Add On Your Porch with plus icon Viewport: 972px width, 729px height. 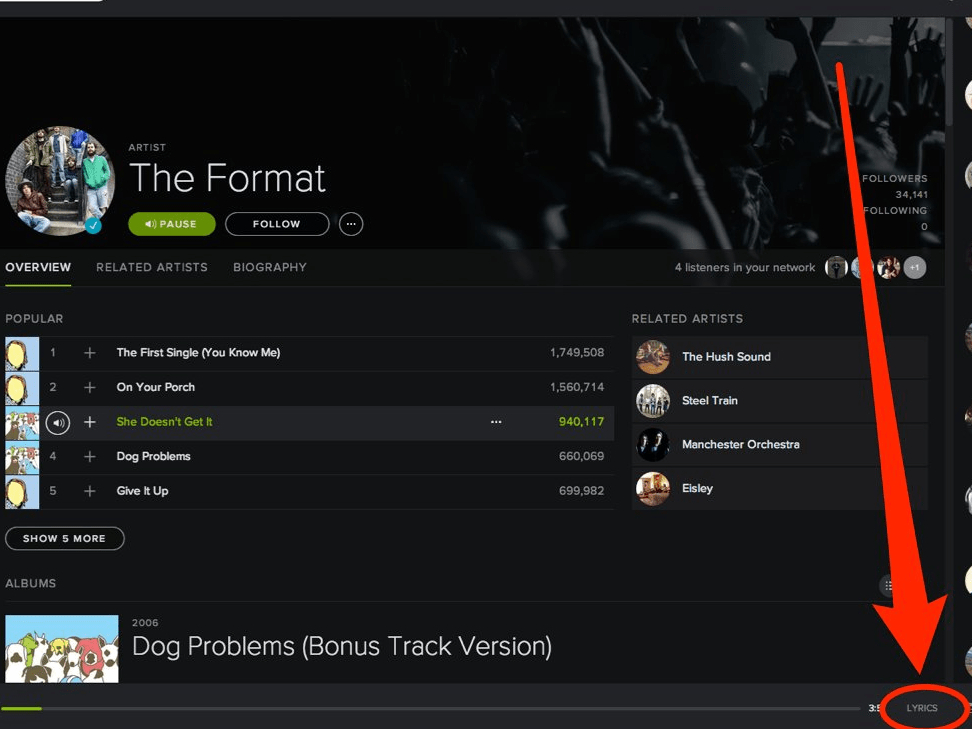[90, 387]
